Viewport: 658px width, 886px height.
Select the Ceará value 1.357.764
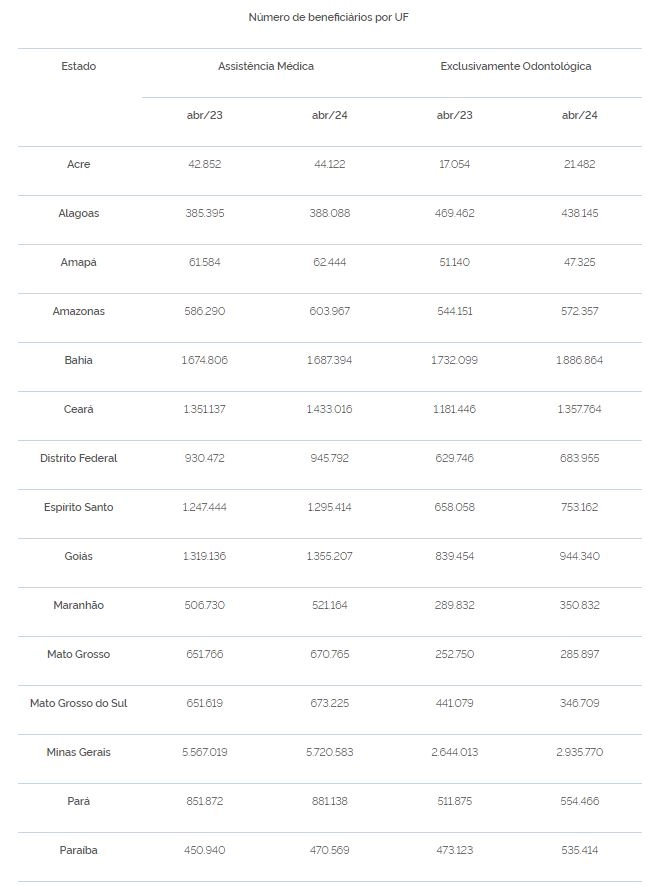coord(579,409)
